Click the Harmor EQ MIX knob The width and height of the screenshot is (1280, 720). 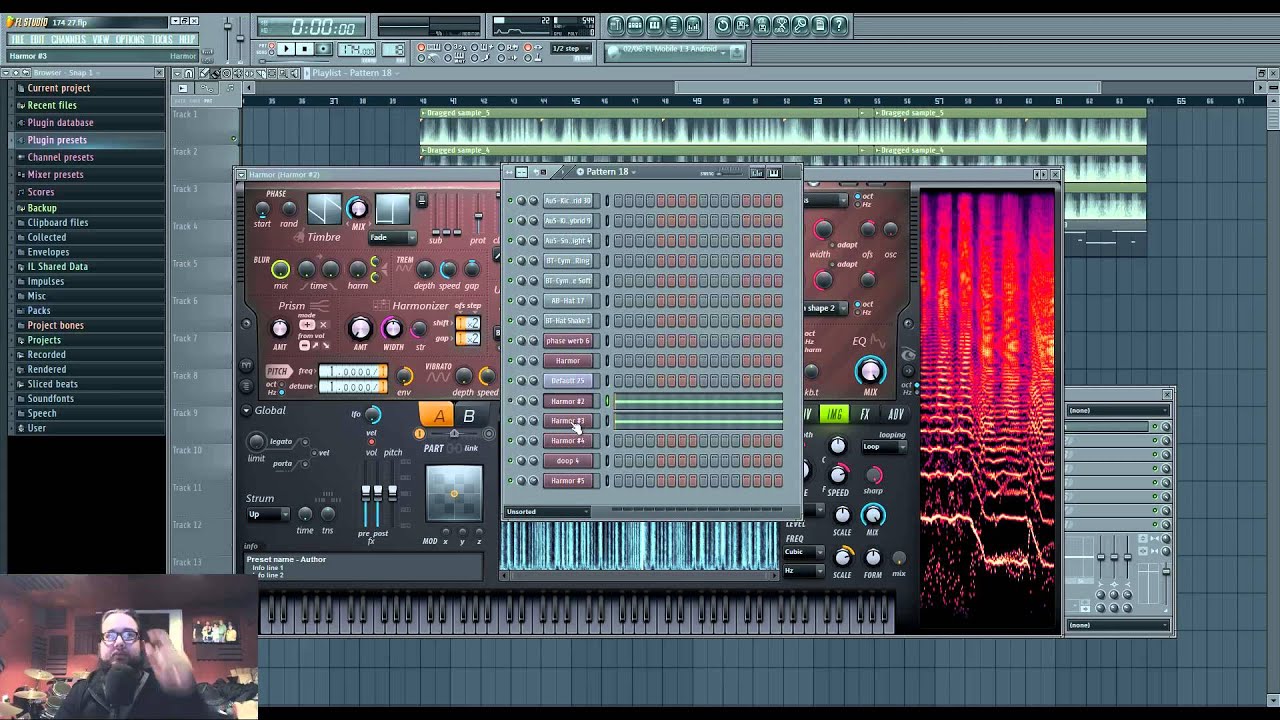click(x=870, y=371)
